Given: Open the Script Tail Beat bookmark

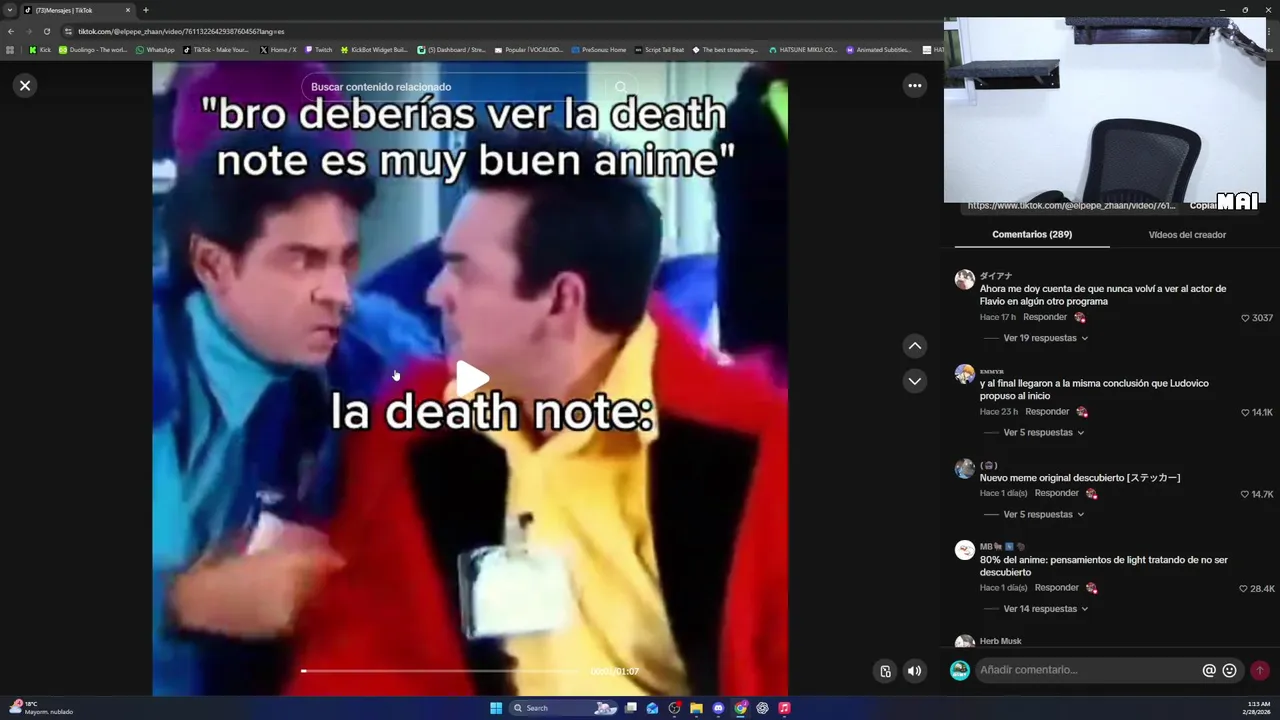Looking at the screenshot, I should pyautogui.click(x=659, y=49).
